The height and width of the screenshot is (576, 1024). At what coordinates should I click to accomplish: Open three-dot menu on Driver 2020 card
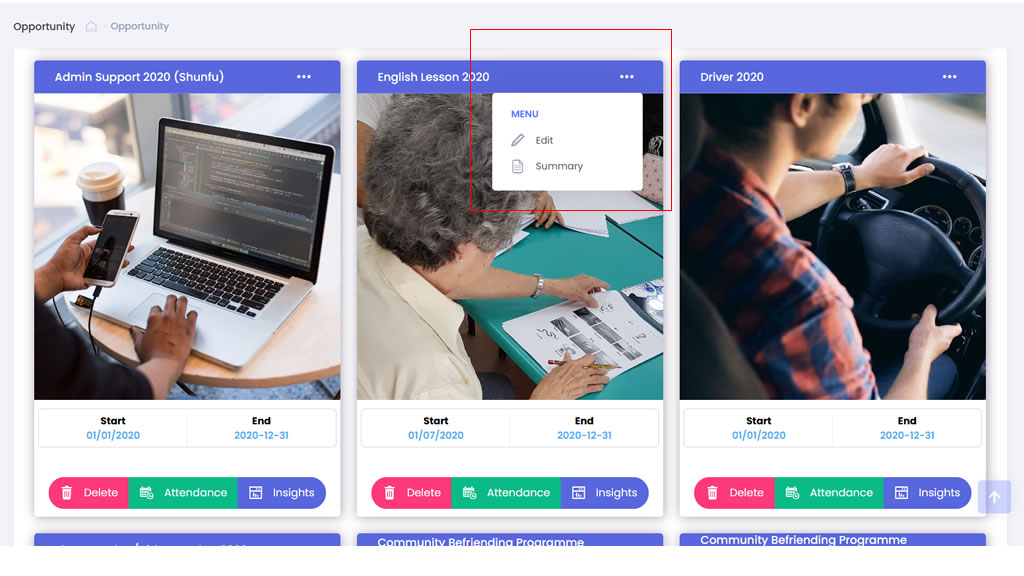coord(950,76)
